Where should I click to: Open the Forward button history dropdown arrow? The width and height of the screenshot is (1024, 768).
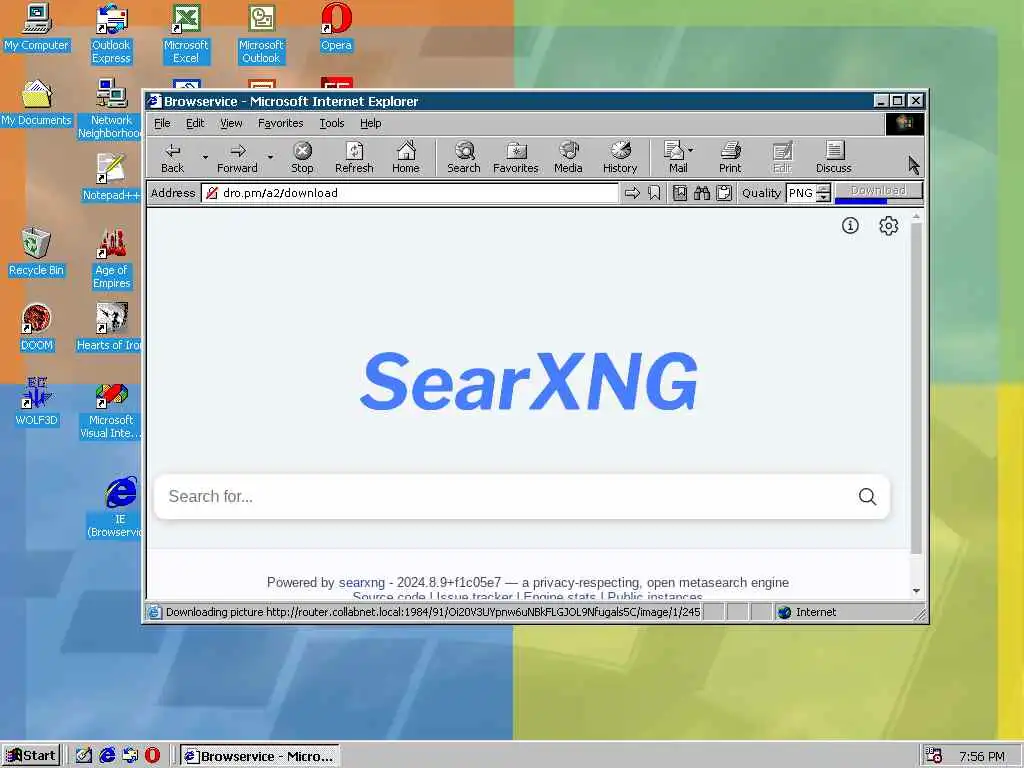pos(270,157)
